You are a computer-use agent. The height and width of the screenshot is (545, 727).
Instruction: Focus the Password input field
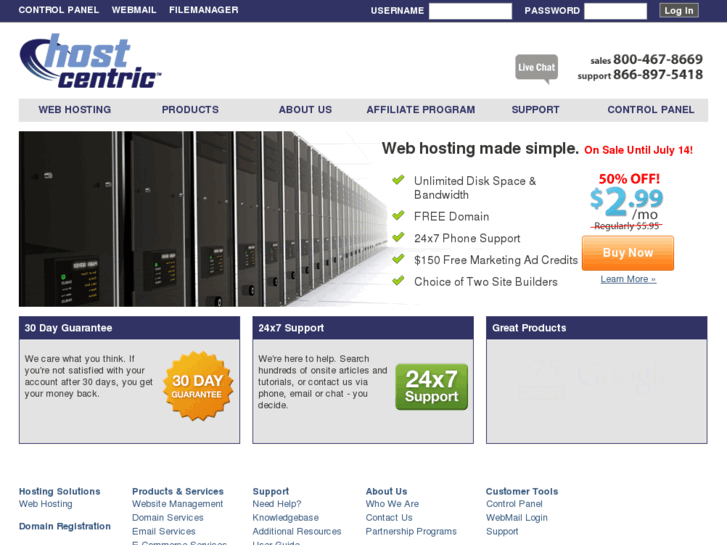point(615,11)
